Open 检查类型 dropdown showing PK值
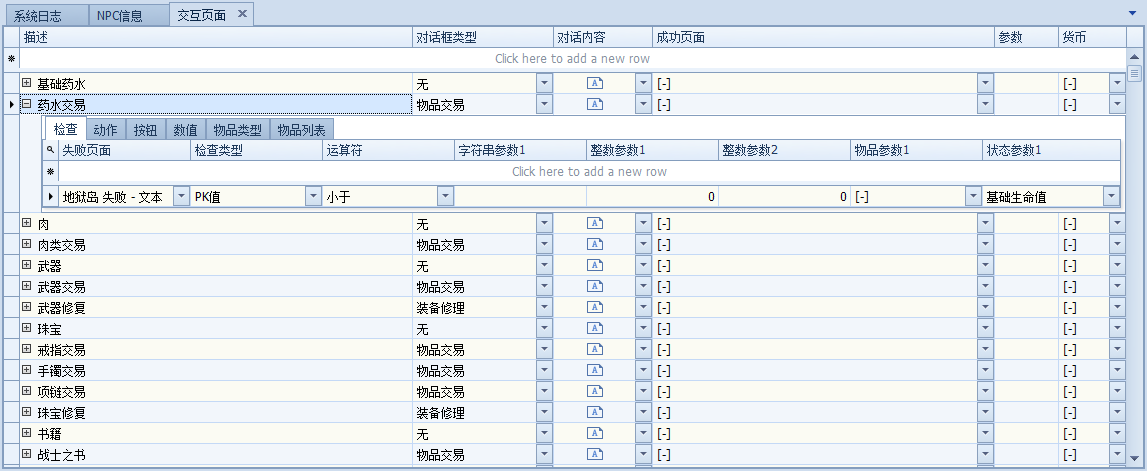Image resolution: width=1147 pixels, height=471 pixels. (313, 197)
